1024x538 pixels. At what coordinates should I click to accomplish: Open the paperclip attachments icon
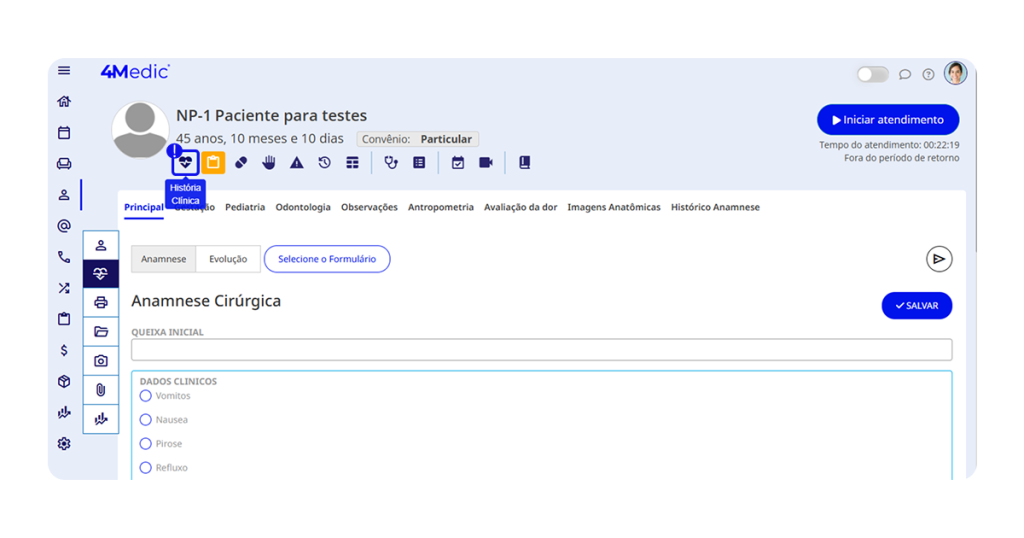(101, 390)
